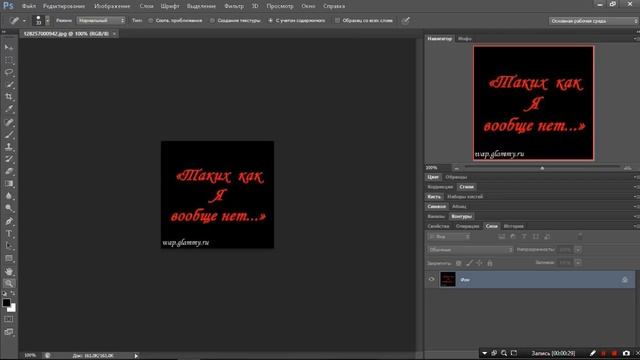Open the Просмотр menu
This screenshot has width=640, height=360.
280,6
